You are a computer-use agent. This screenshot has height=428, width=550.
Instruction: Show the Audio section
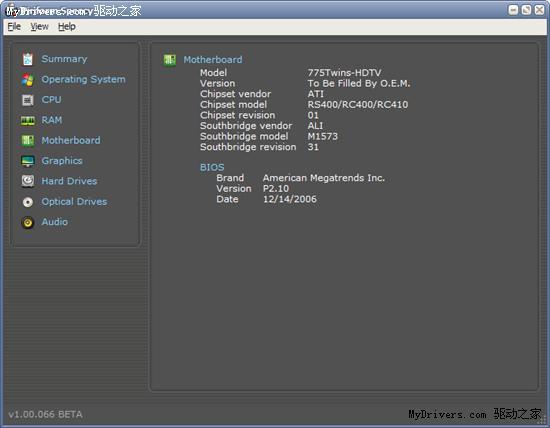(x=55, y=222)
